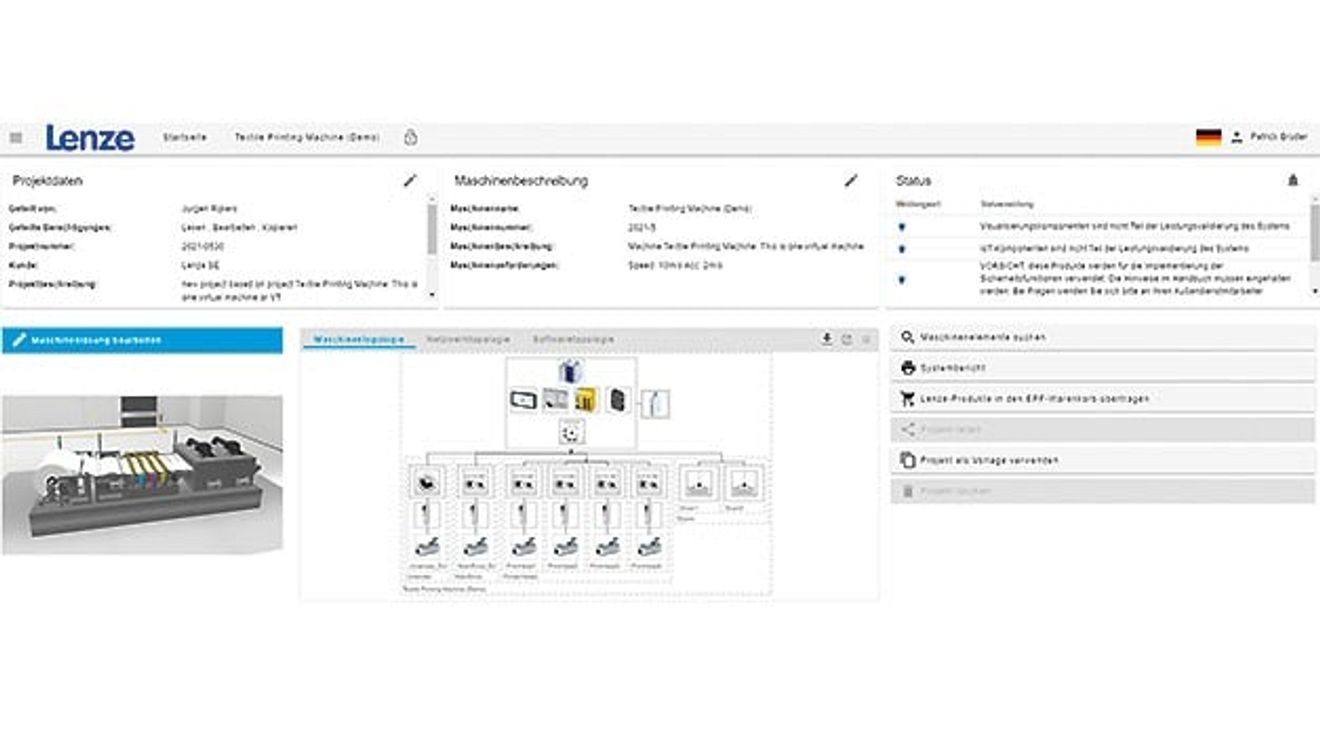Click the Status panel heading
The width and height of the screenshot is (1320, 742).
click(x=913, y=181)
